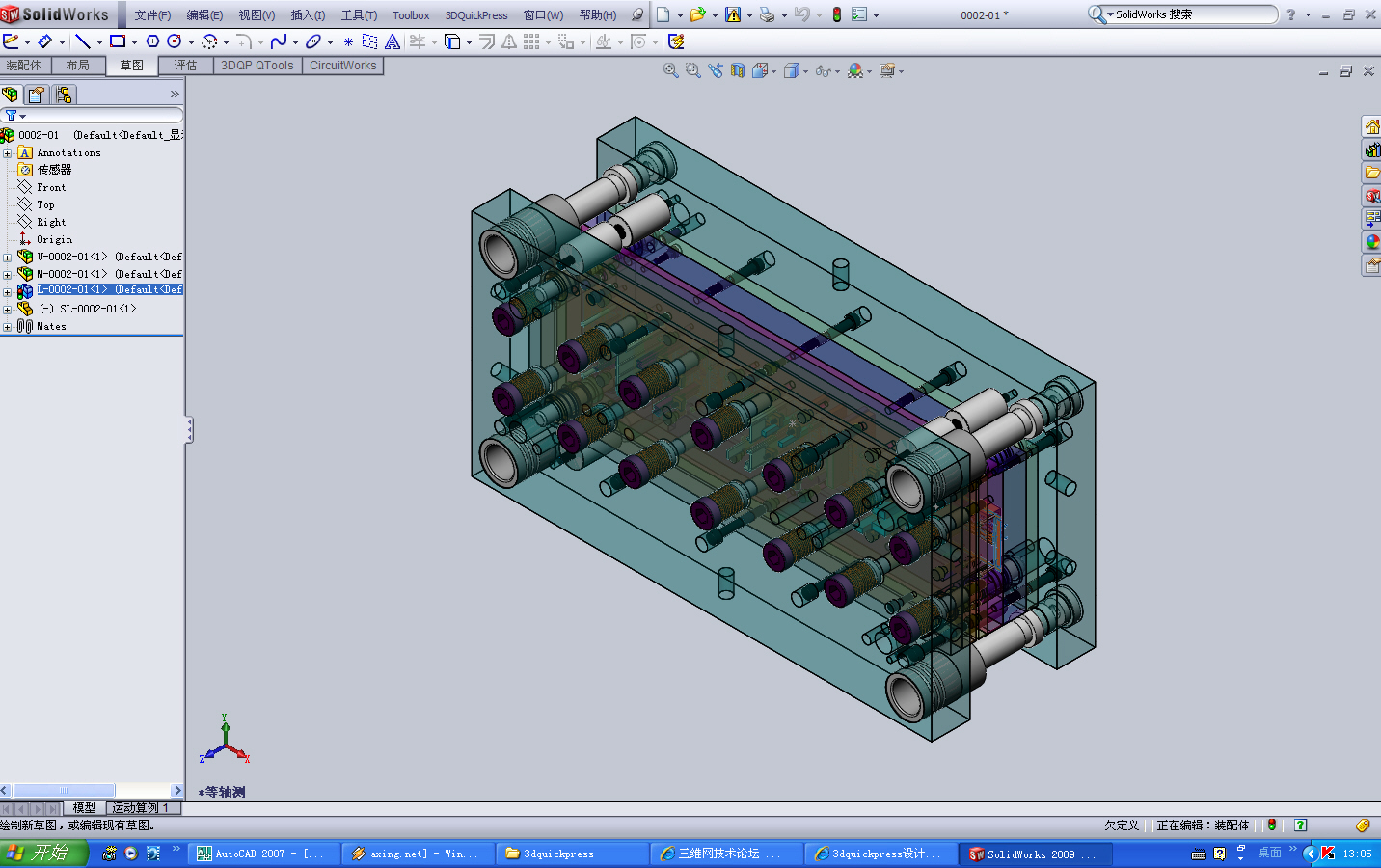1381x868 pixels.
Task: Open the File Explorer task pane icon
Action: pos(1371,173)
